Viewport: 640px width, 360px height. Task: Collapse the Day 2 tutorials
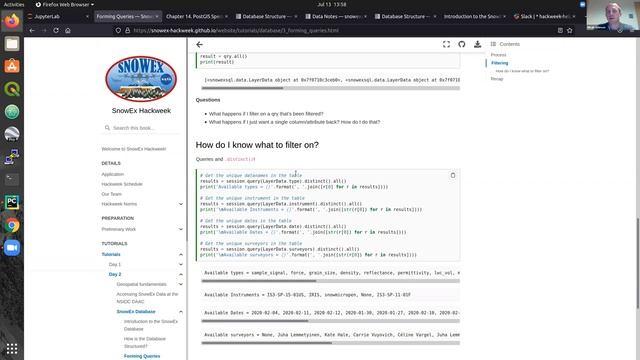(x=181, y=274)
